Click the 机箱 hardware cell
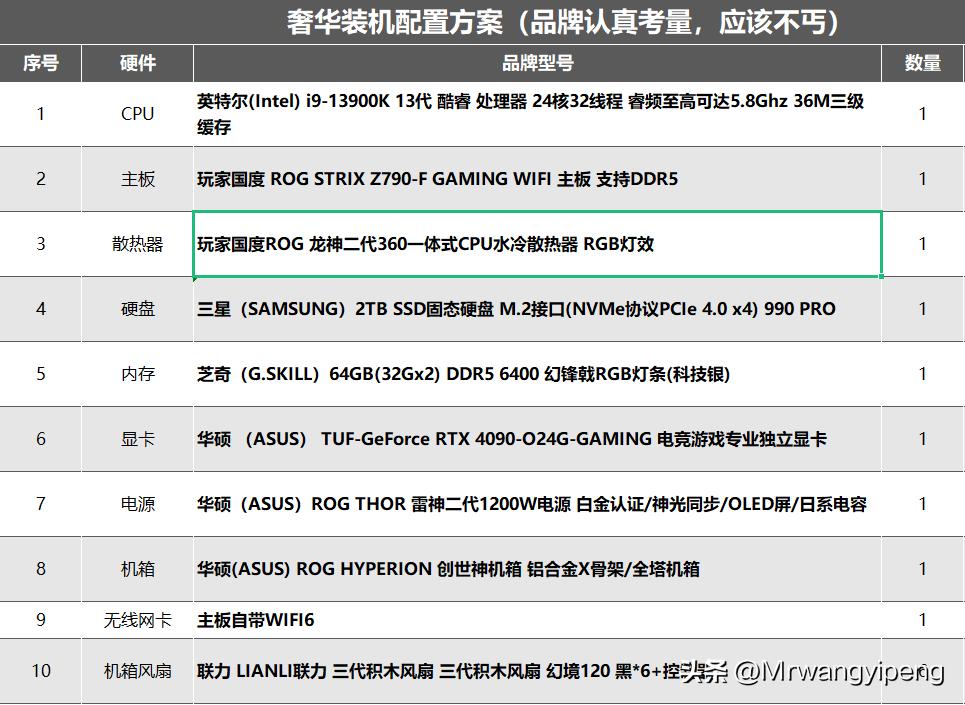The width and height of the screenshot is (965, 705). (137, 569)
